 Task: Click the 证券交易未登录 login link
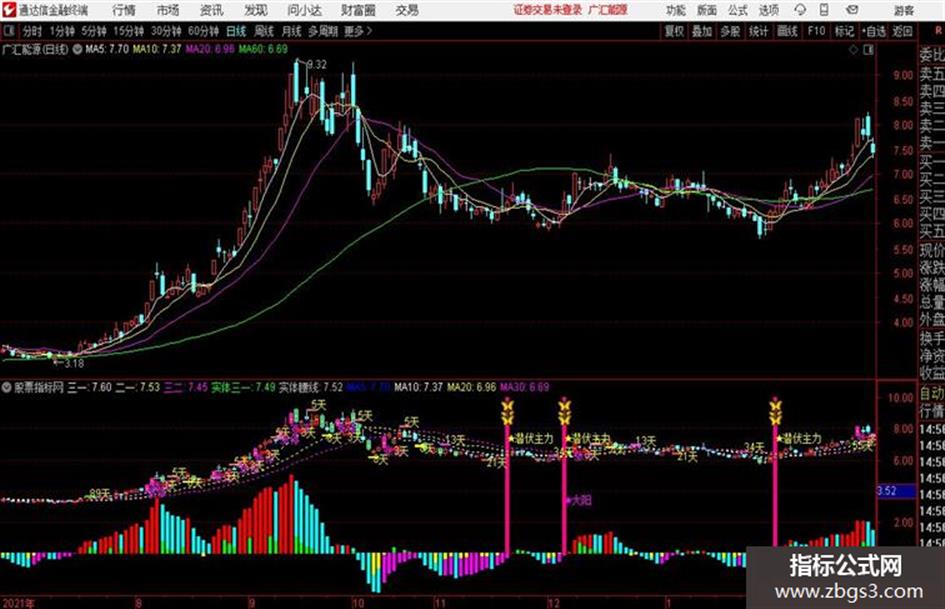(x=548, y=10)
